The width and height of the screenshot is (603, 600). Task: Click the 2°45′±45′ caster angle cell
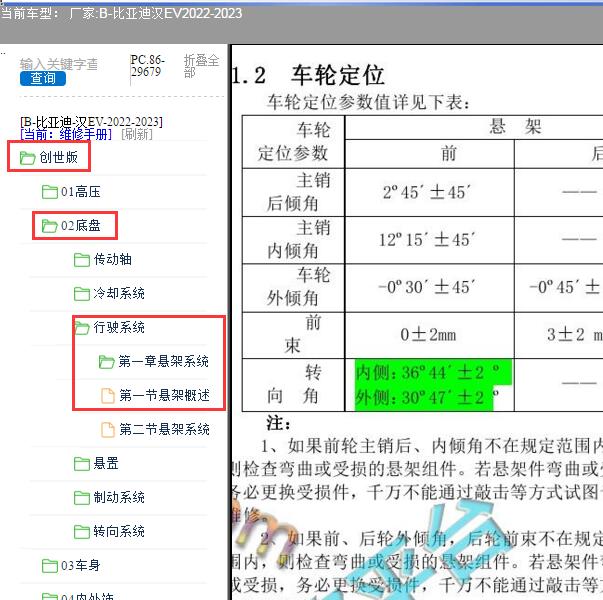[x=430, y=192]
